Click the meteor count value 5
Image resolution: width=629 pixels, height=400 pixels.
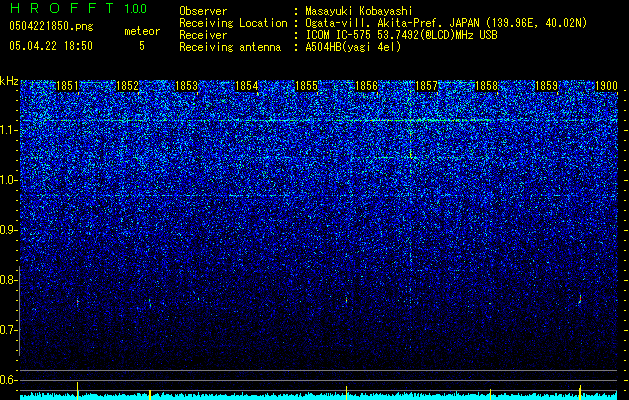point(142,46)
